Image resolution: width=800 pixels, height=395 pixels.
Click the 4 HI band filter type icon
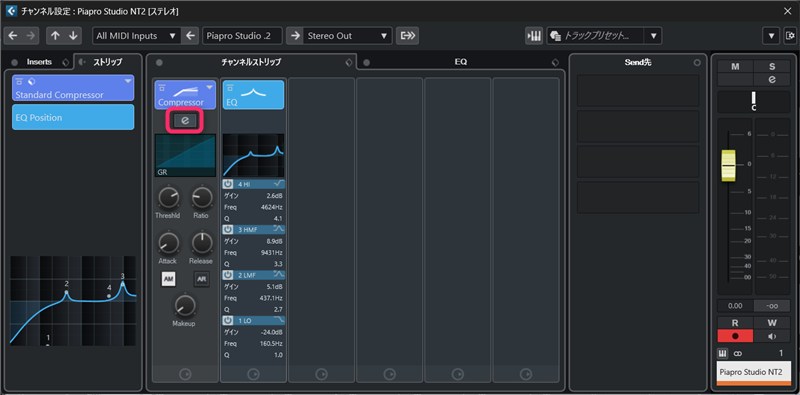coord(279,184)
